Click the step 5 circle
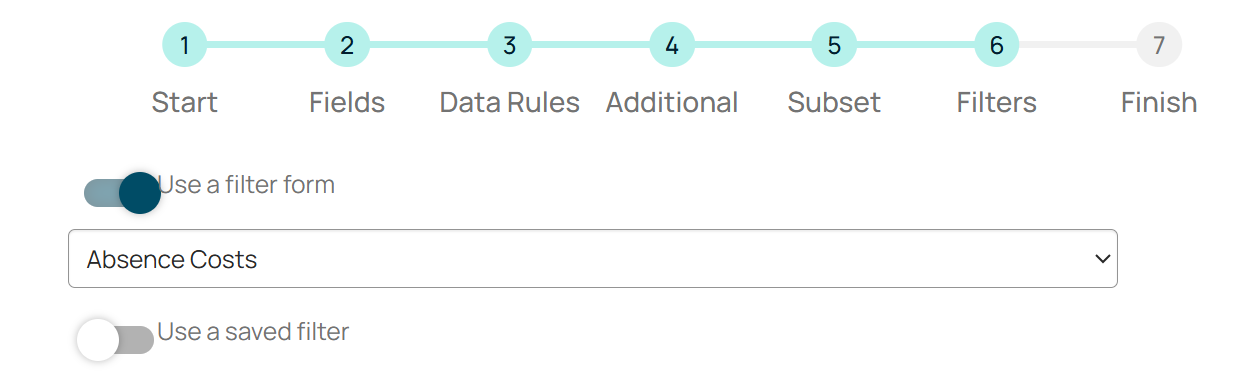Image resolution: width=1237 pixels, height=387 pixels. tap(834, 45)
